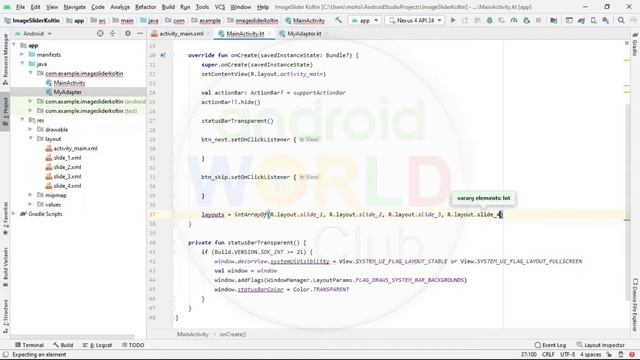This screenshot has width=640, height=360.
Task: Open the VCS menu
Action: click(x=220, y=7)
